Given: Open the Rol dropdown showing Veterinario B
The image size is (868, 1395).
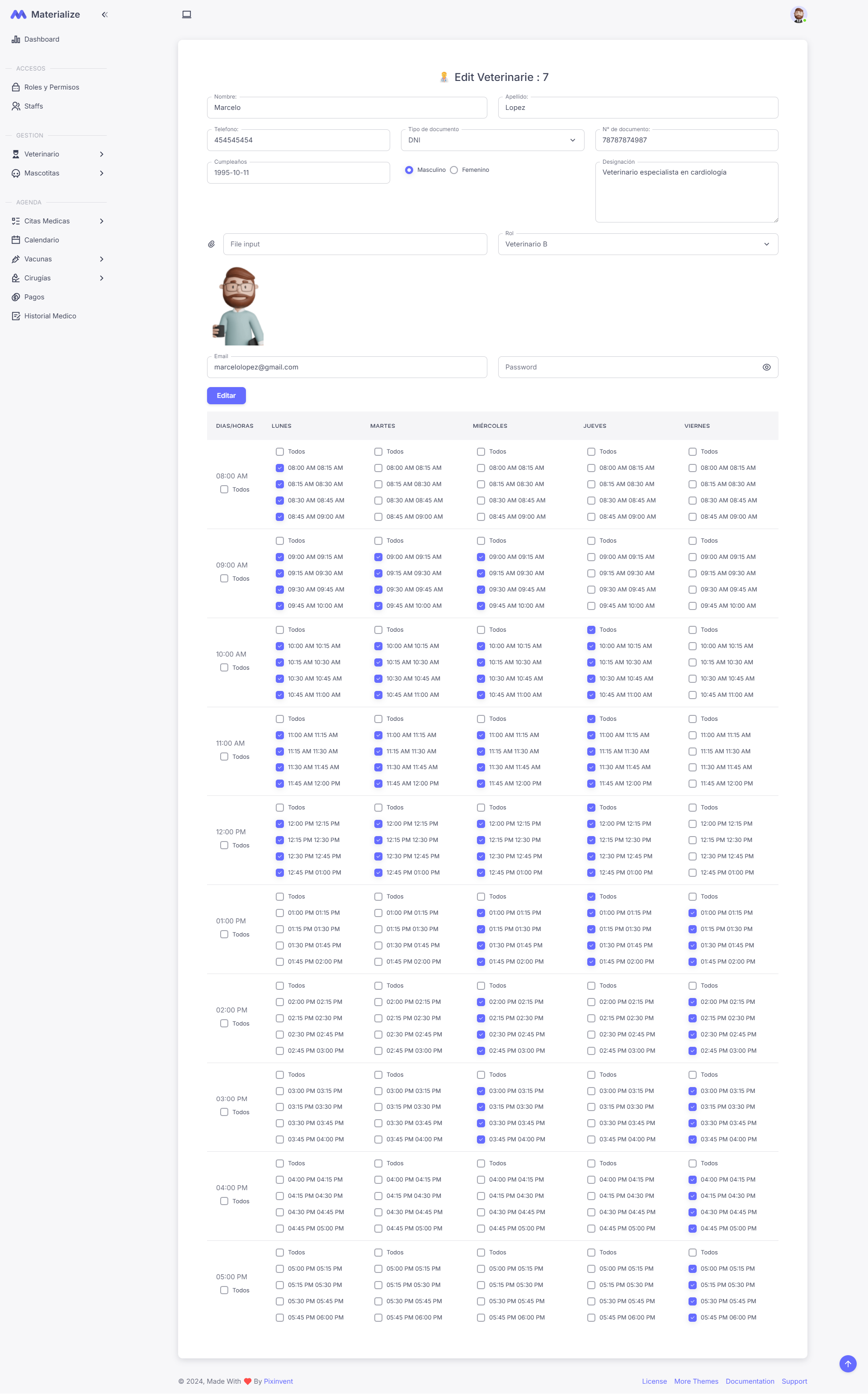Looking at the screenshot, I should point(637,244).
